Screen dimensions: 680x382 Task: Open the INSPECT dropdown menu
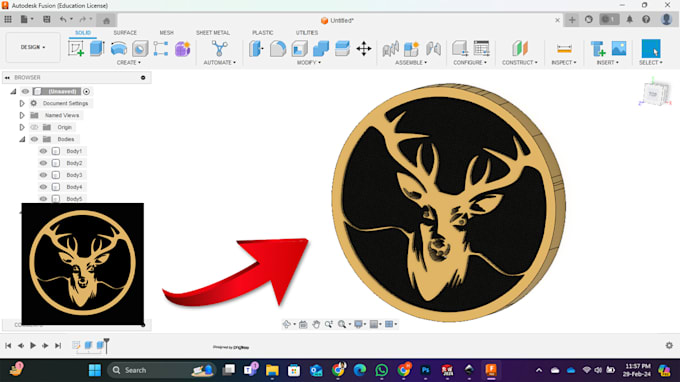(564, 63)
